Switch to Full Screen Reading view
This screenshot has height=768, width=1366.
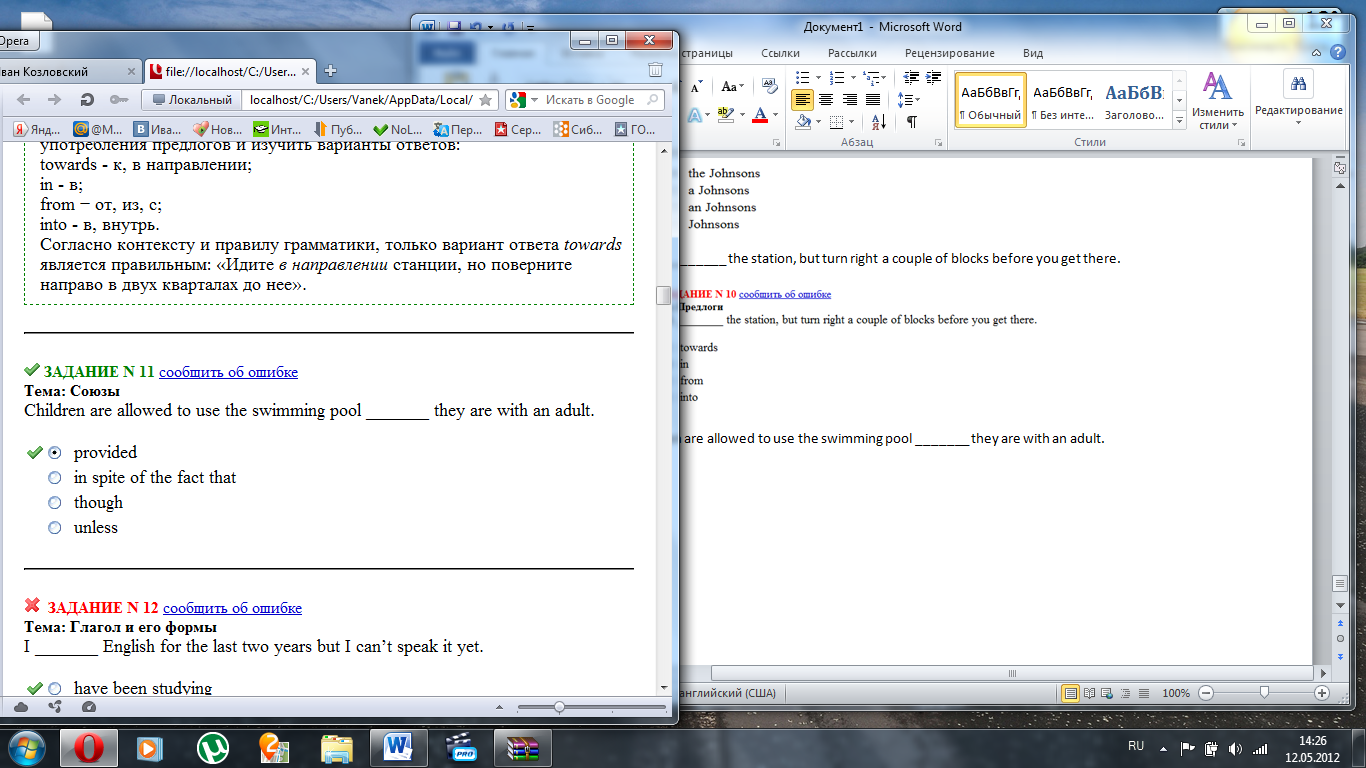1090,693
